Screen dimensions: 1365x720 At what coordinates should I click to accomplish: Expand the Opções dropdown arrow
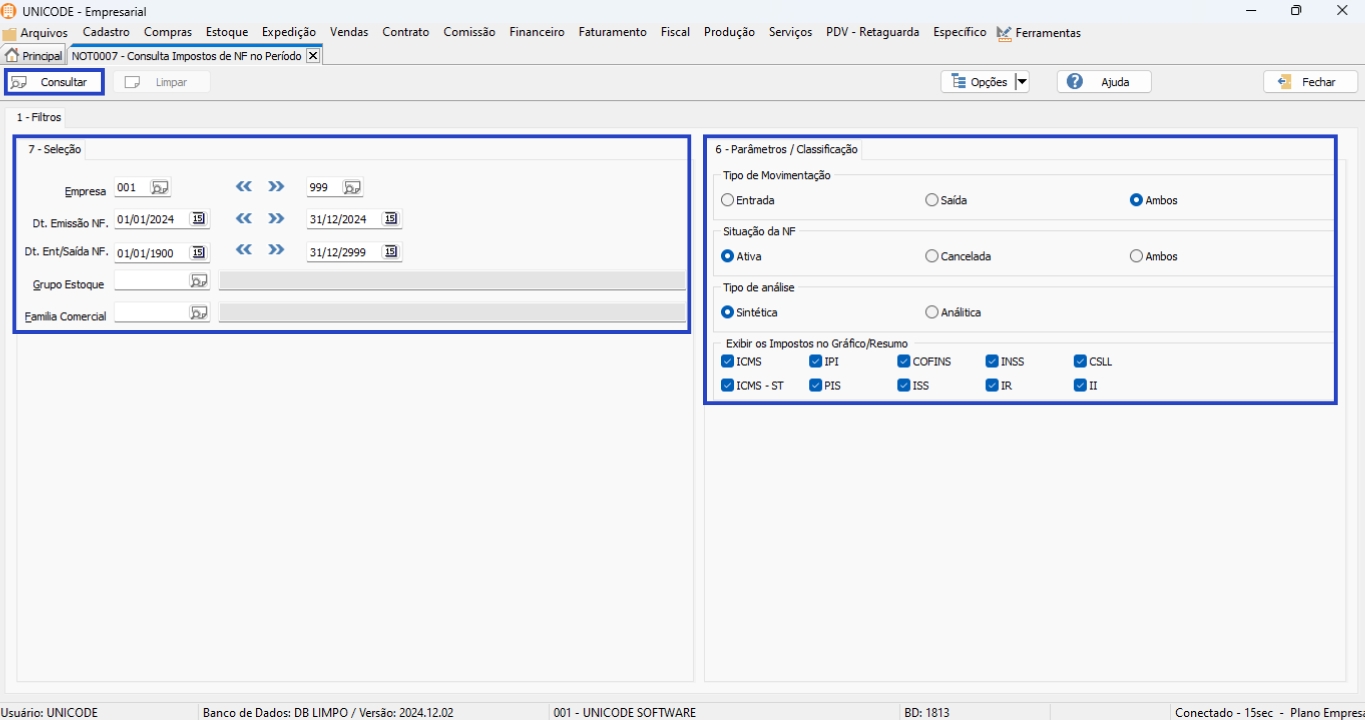[x=1021, y=82]
